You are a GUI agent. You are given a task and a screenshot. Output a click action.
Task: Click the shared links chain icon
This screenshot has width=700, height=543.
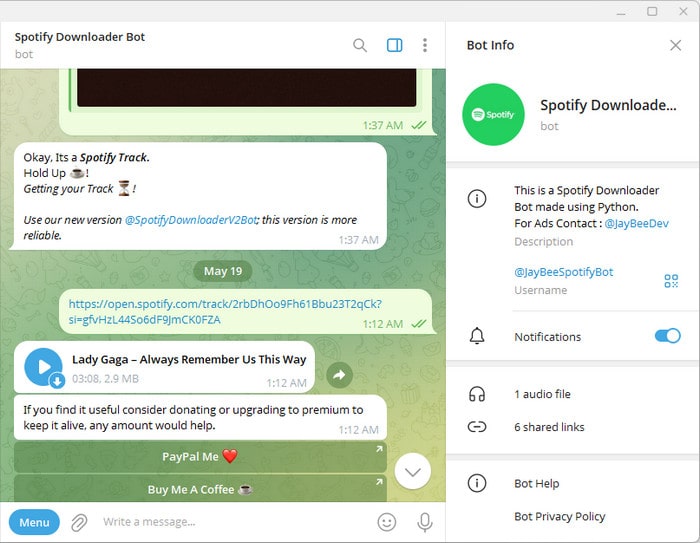(477, 427)
